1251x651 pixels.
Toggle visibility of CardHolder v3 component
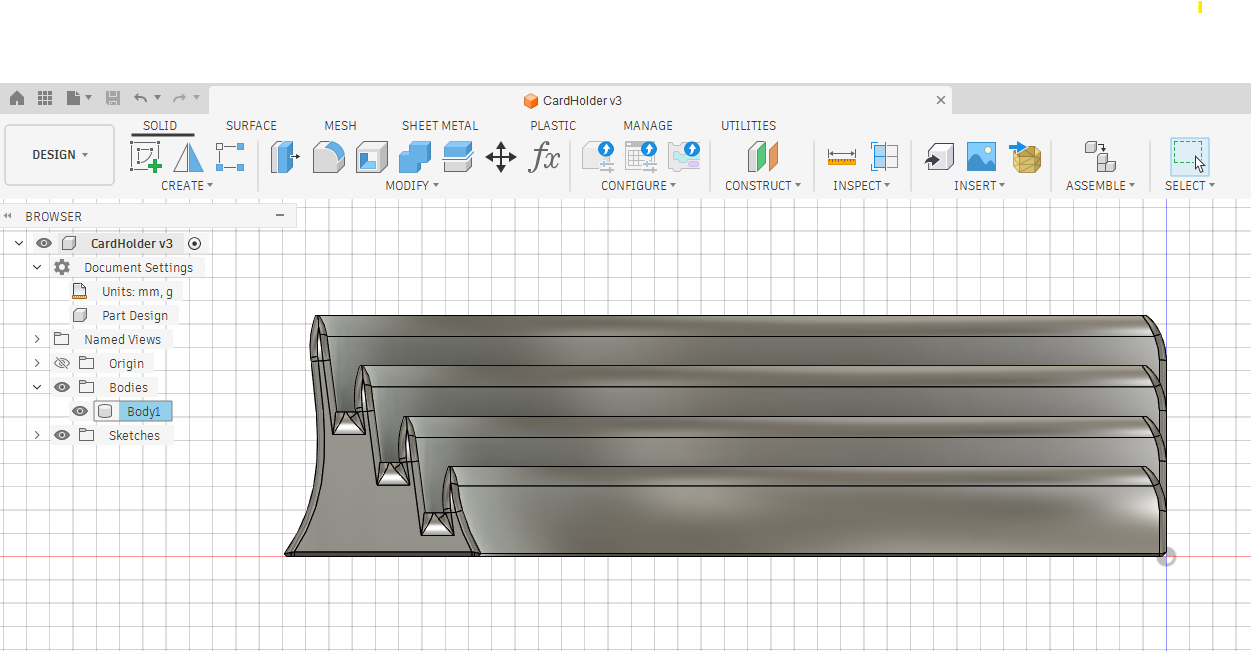point(44,243)
